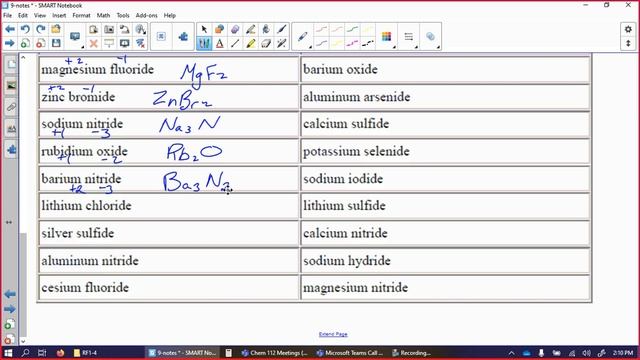Image resolution: width=640 pixels, height=360 pixels.
Task: Expand the display screens dropdown
Action: (x=83, y=47)
